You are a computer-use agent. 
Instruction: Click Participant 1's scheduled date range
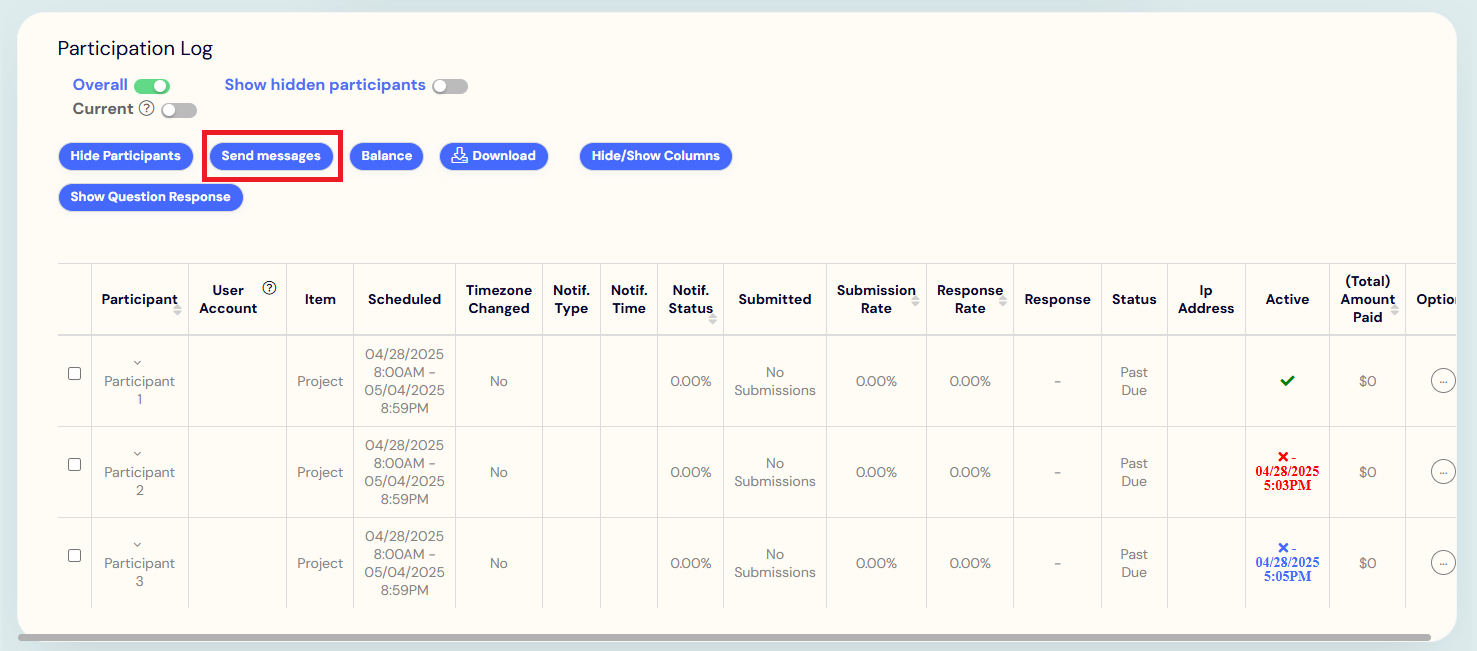coord(404,381)
